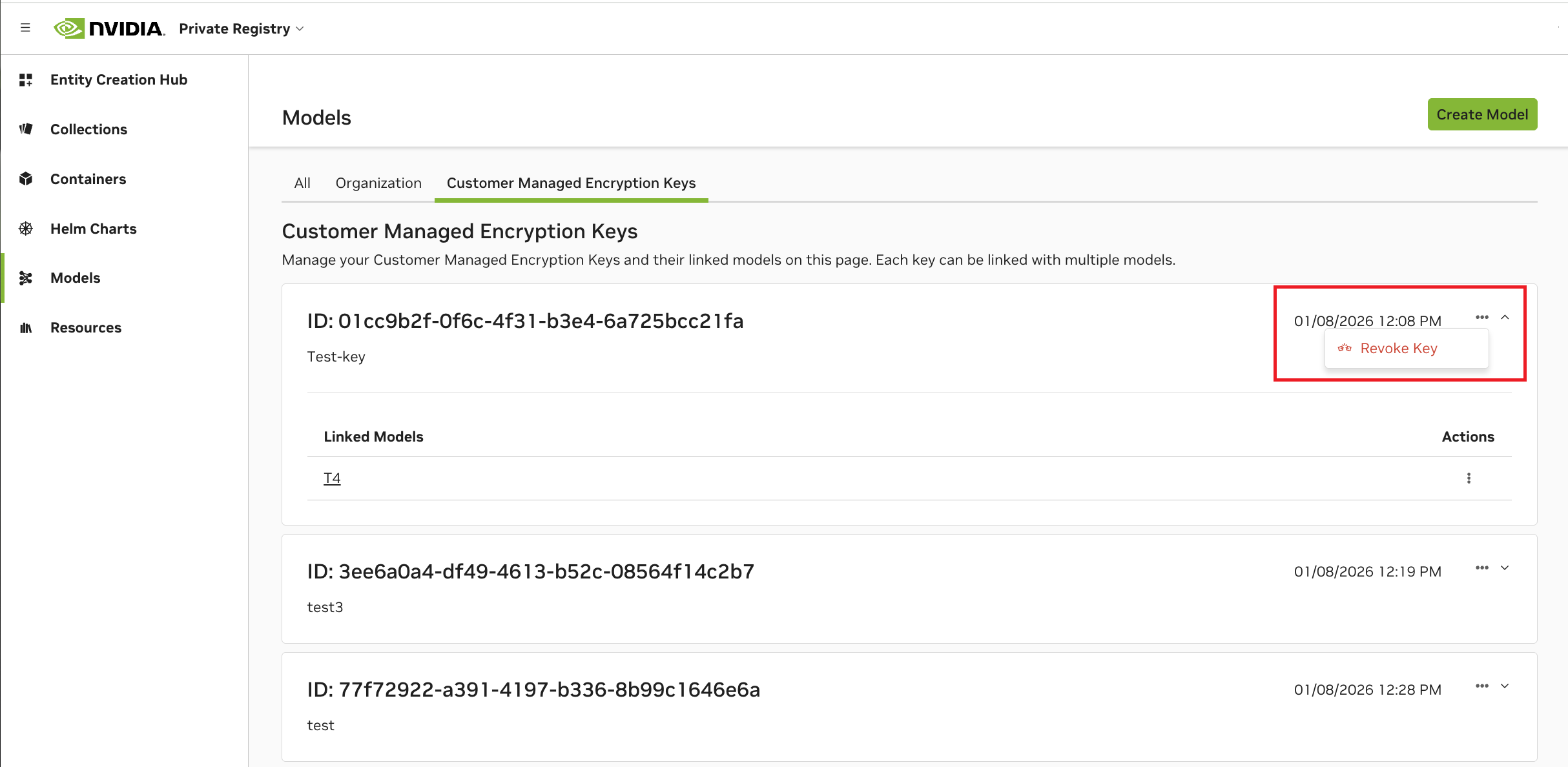The image size is (1568, 767).
Task: Open ellipsis menu for Test-key
Action: (1481, 317)
